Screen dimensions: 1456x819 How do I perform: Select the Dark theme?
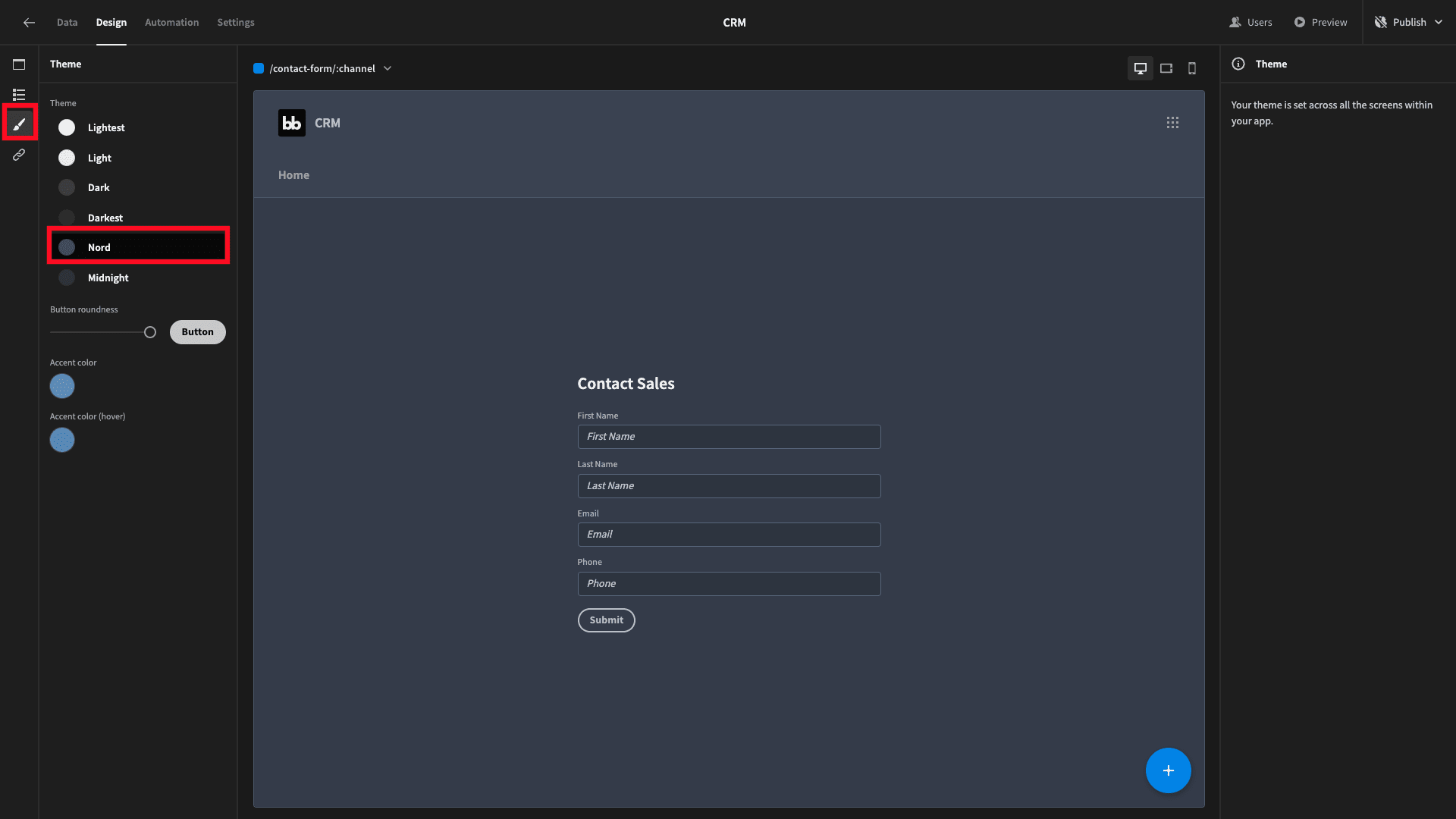138,187
